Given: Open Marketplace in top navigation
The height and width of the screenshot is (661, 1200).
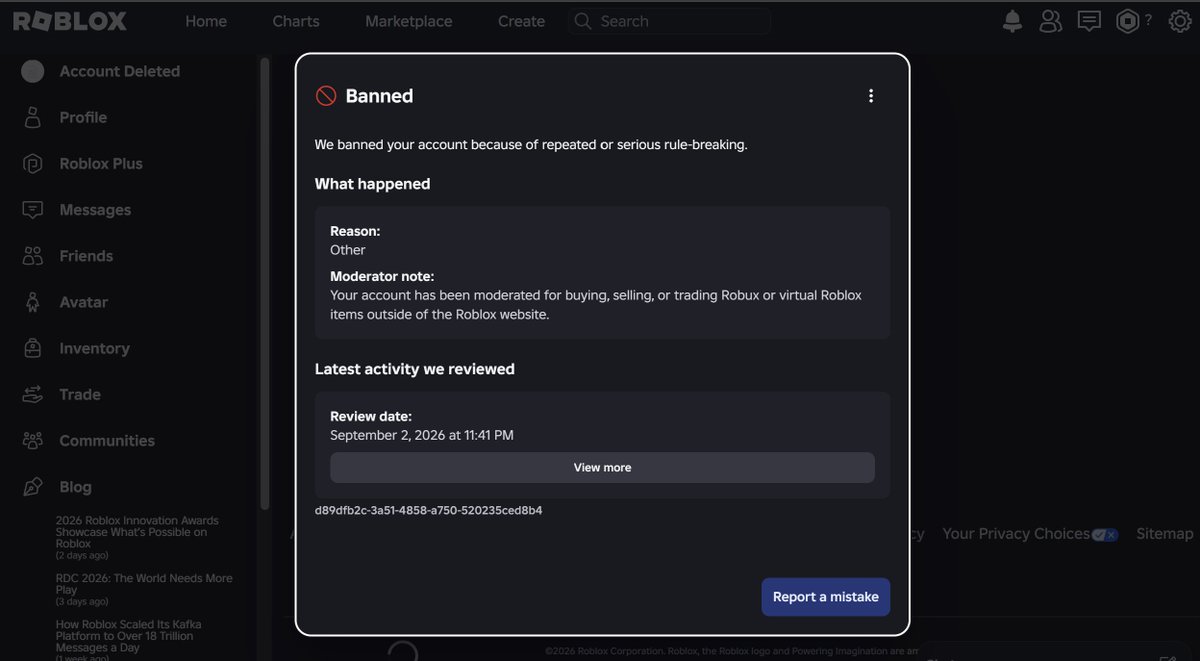Looking at the screenshot, I should [408, 21].
